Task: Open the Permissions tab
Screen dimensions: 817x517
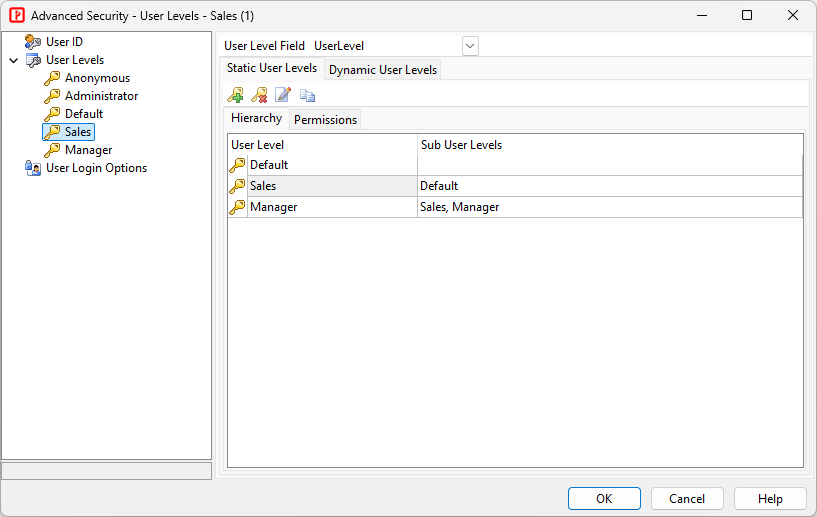Action: point(325,119)
